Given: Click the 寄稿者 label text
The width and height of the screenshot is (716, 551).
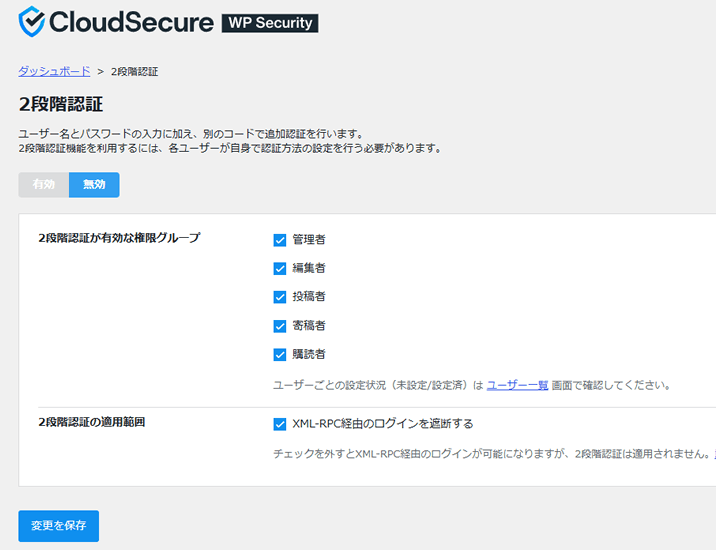Looking at the screenshot, I should point(309,326).
